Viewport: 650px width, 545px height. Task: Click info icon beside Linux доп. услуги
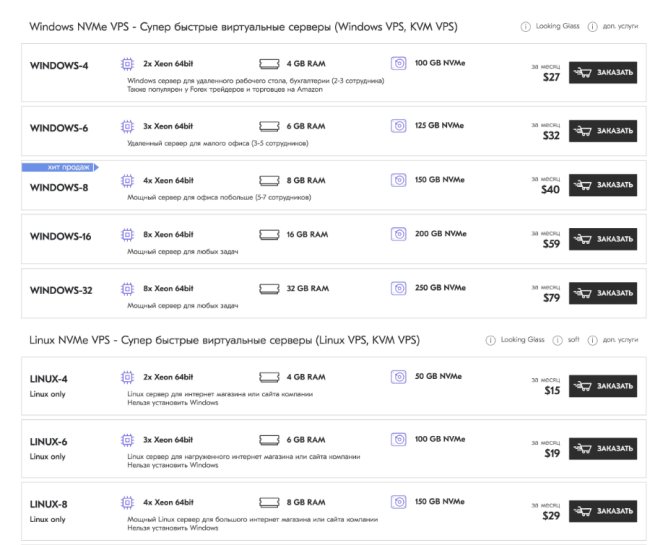point(592,341)
